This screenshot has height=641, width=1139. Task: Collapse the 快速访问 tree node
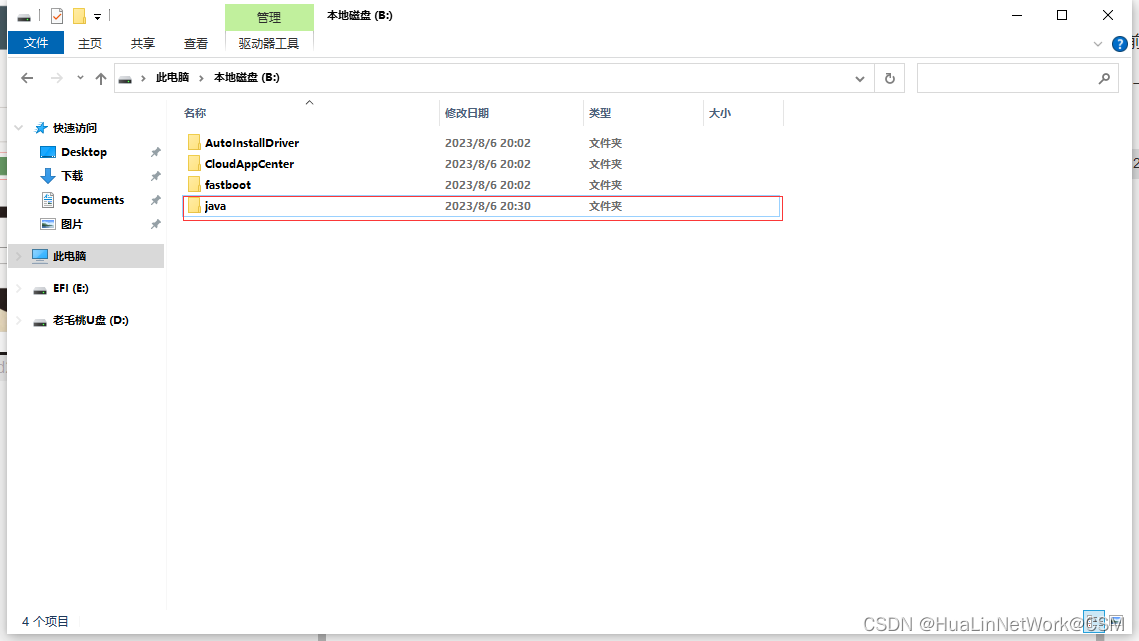tap(19, 128)
